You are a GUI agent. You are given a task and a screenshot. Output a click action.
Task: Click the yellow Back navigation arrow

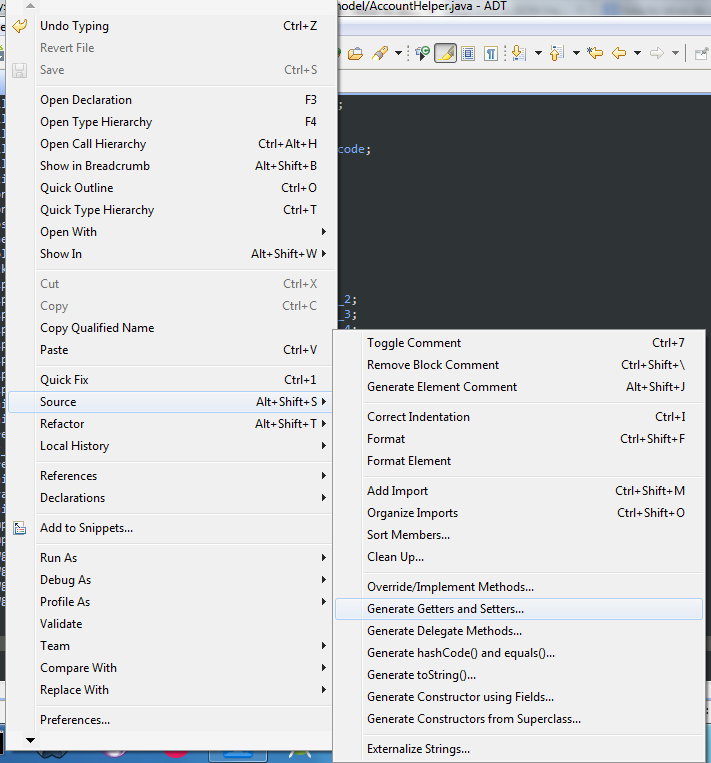[x=619, y=53]
